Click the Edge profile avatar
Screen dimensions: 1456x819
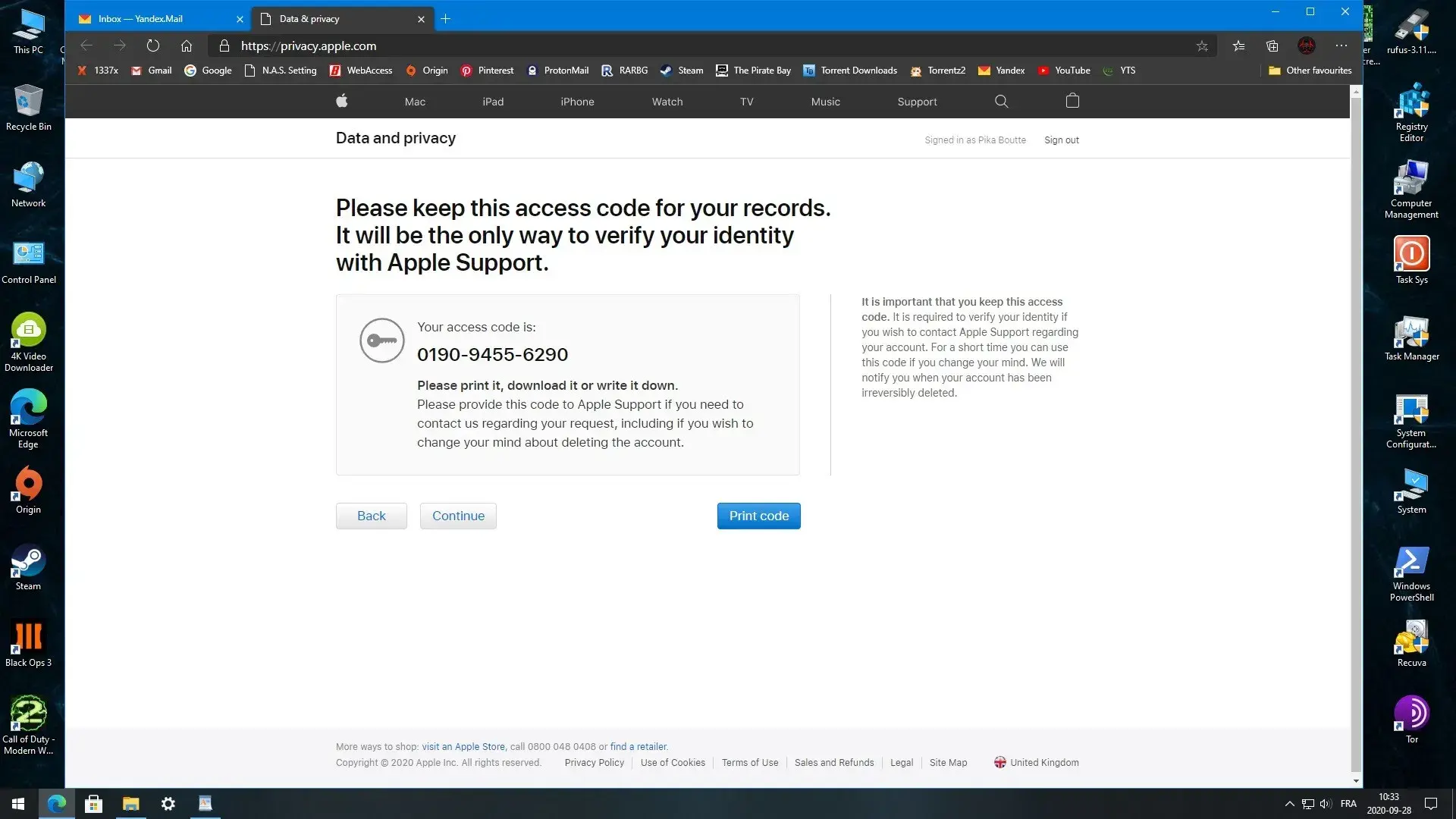pos(1306,45)
